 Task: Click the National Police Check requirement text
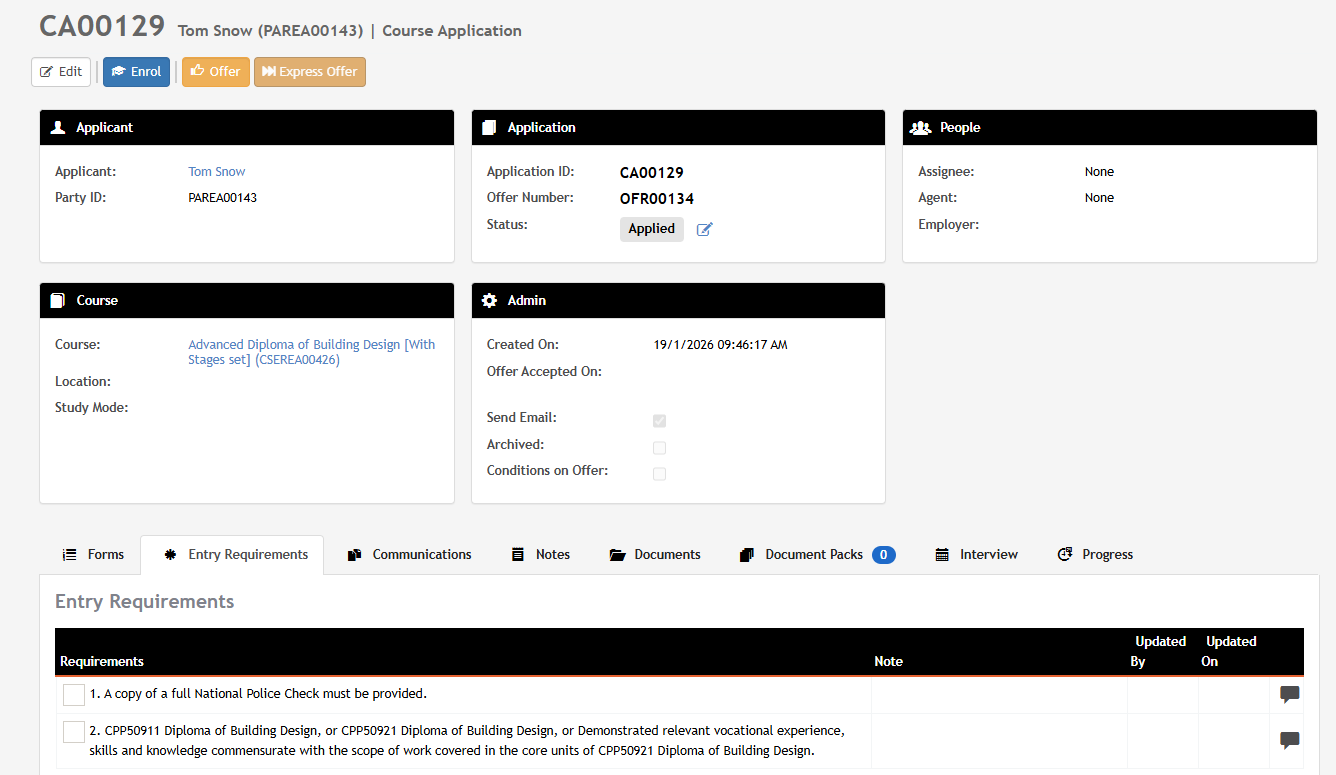pyautogui.click(x=258, y=693)
